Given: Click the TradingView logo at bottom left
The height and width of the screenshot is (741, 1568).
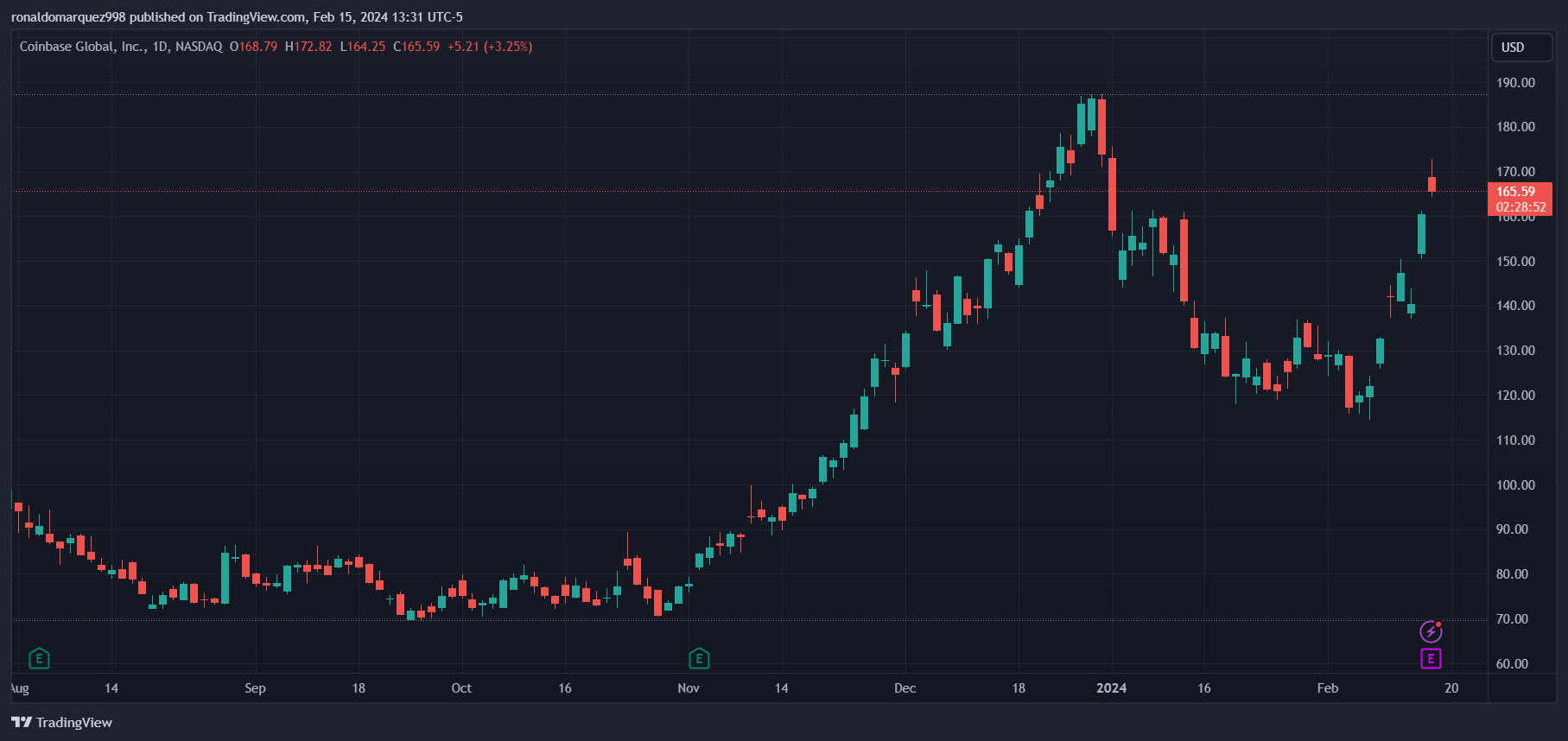Looking at the screenshot, I should (x=62, y=722).
